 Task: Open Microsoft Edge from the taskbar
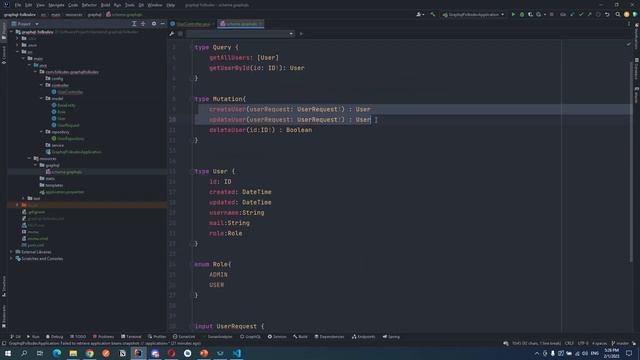57,353
